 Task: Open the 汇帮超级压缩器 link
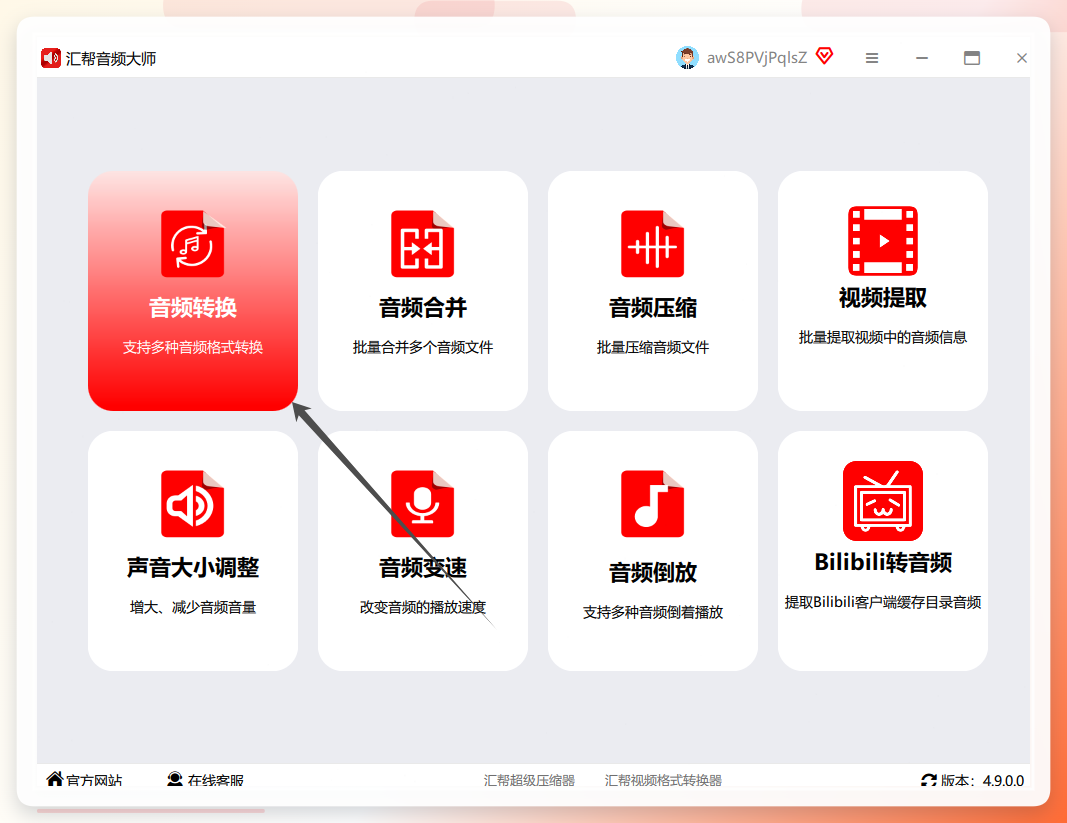tap(529, 780)
